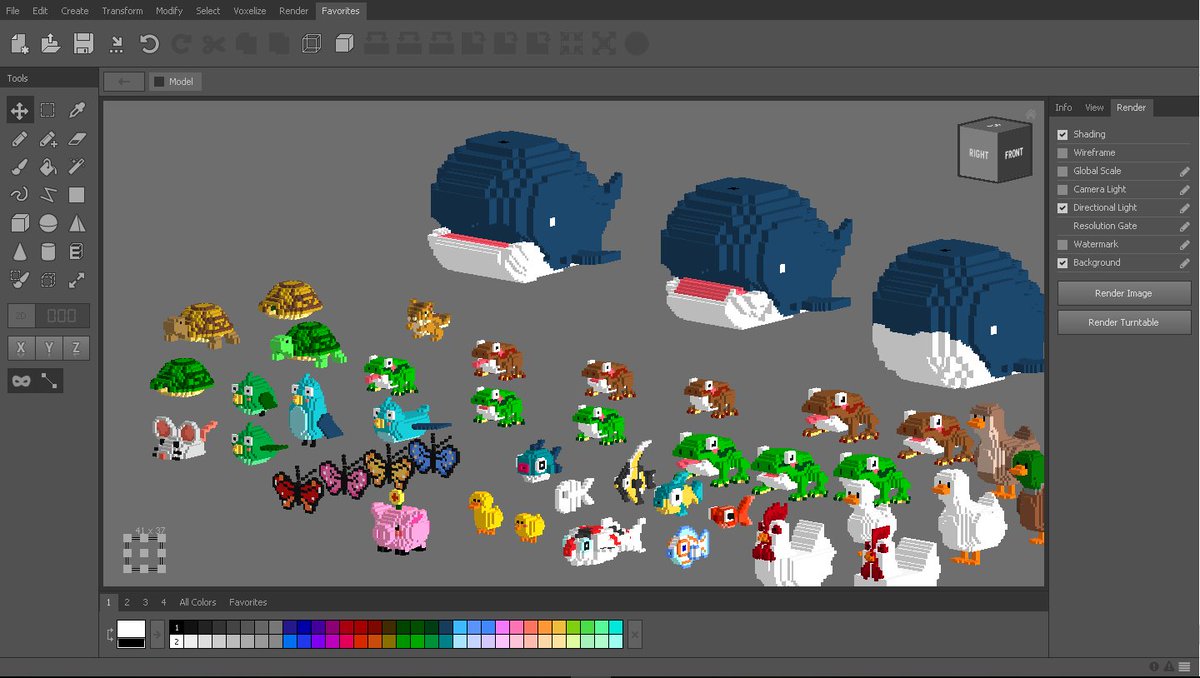Select the Sphere primitive tool
1200x678 pixels.
coord(48,224)
